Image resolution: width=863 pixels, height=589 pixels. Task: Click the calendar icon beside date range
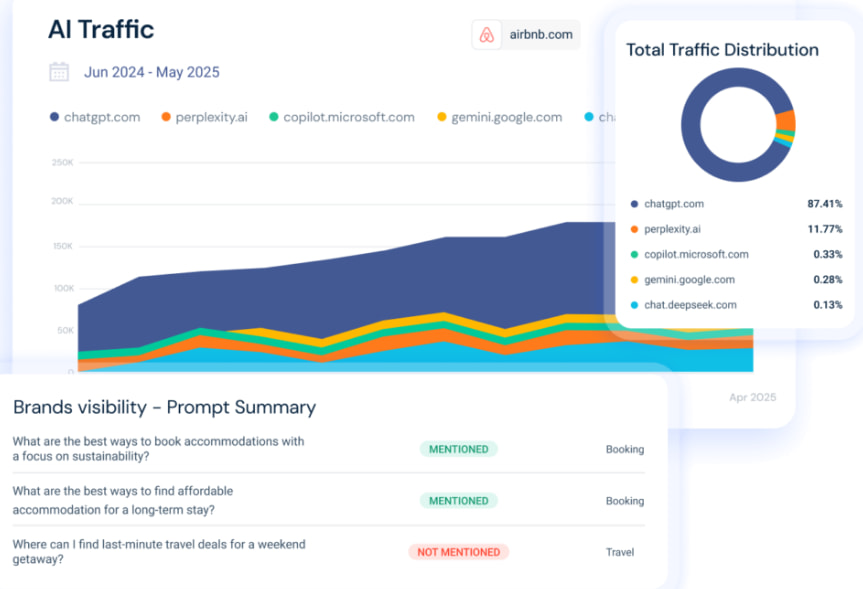[59, 72]
